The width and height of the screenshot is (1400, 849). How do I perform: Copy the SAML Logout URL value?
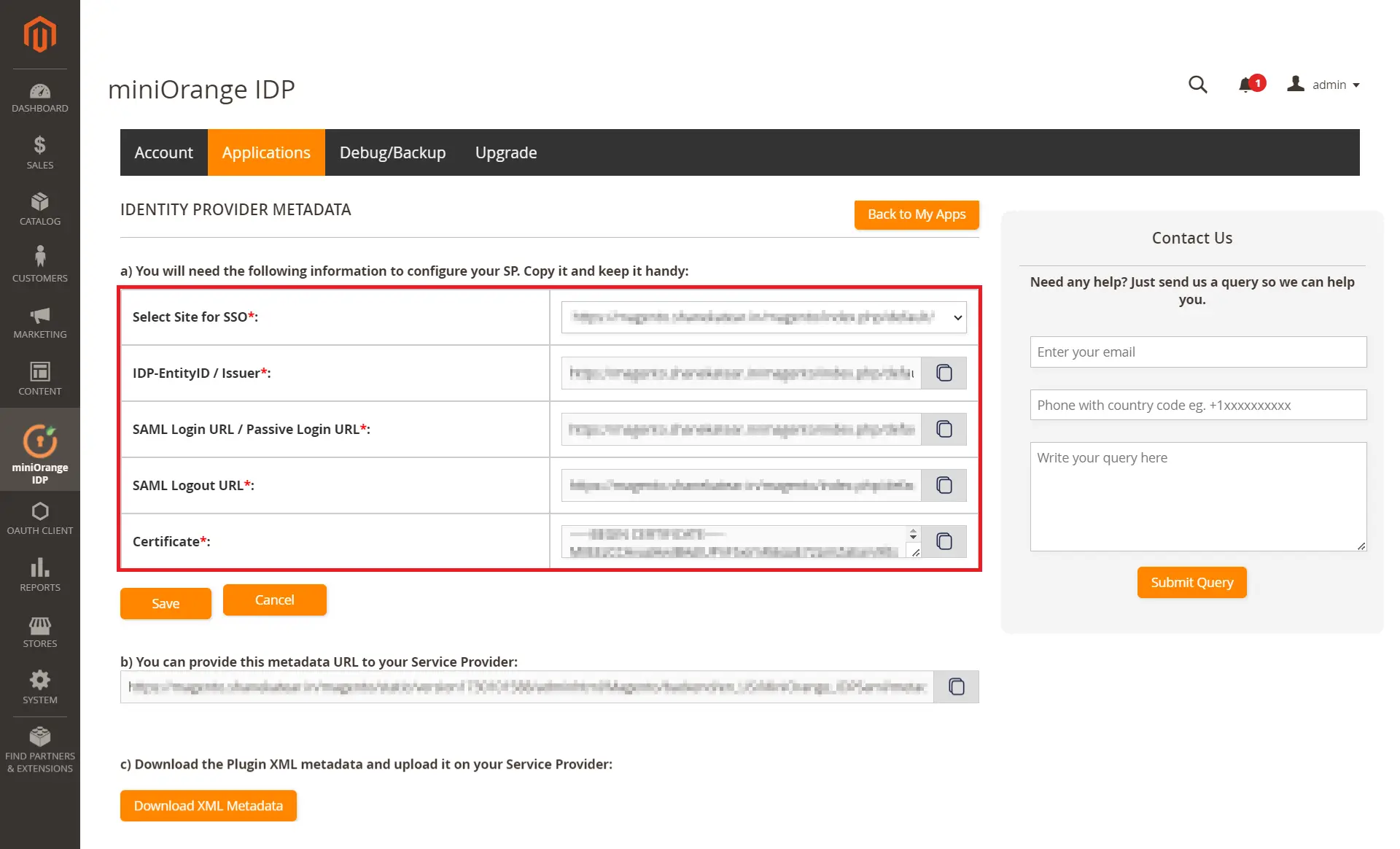944,485
